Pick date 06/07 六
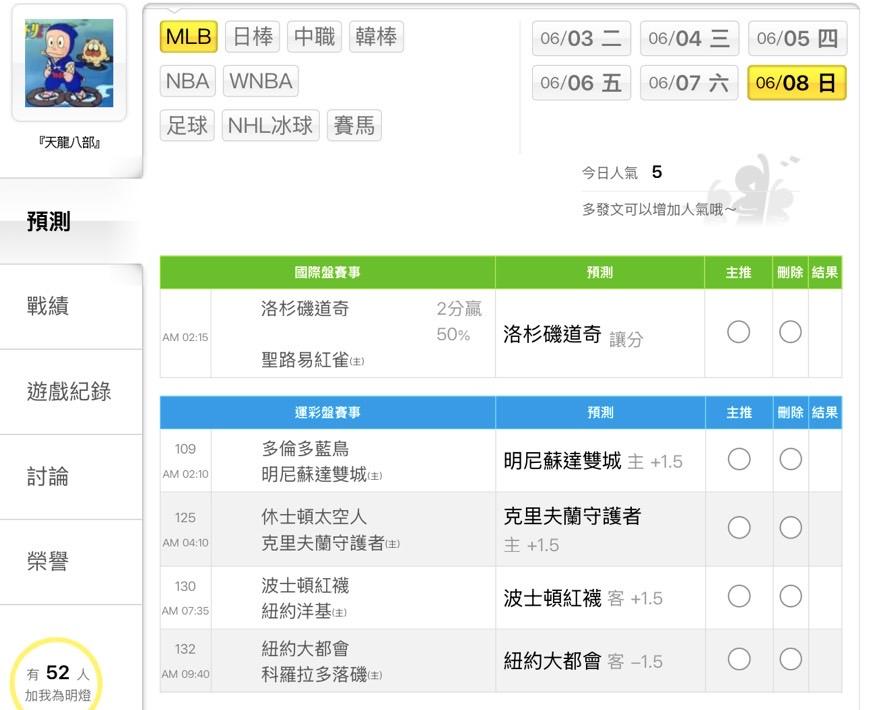Image resolution: width=869 pixels, height=710 pixels. point(689,83)
